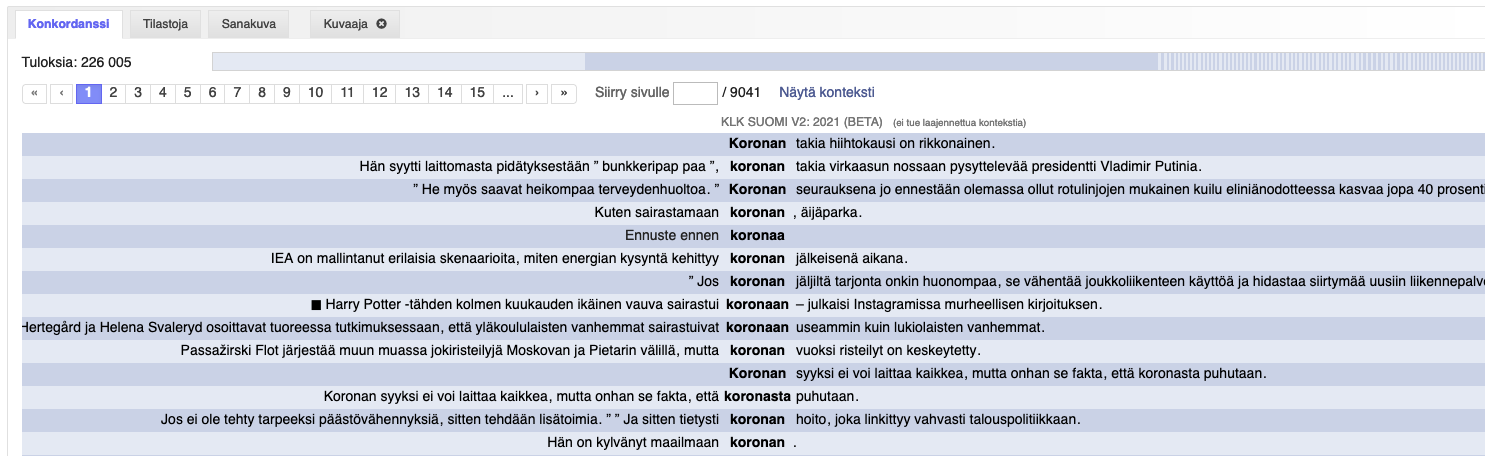This screenshot has width=1485, height=456.
Task: Select page 8 in pagination
Action: click(261, 93)
